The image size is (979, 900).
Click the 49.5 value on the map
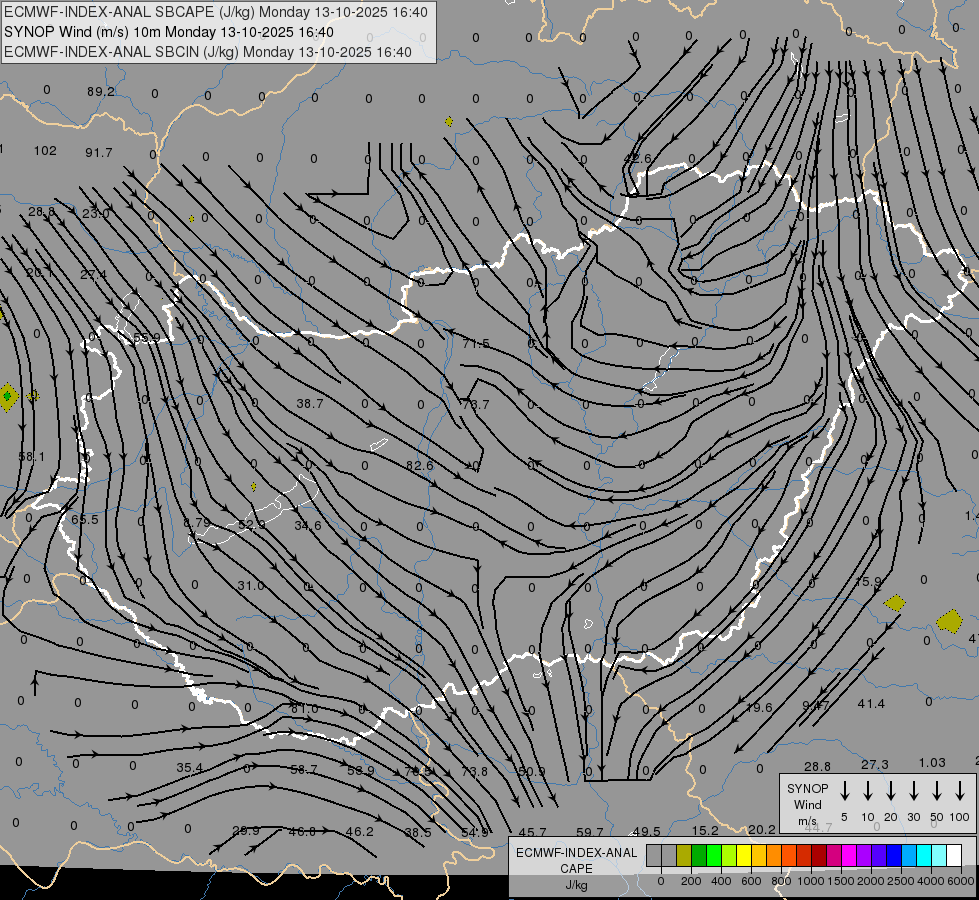pos(646,831)
